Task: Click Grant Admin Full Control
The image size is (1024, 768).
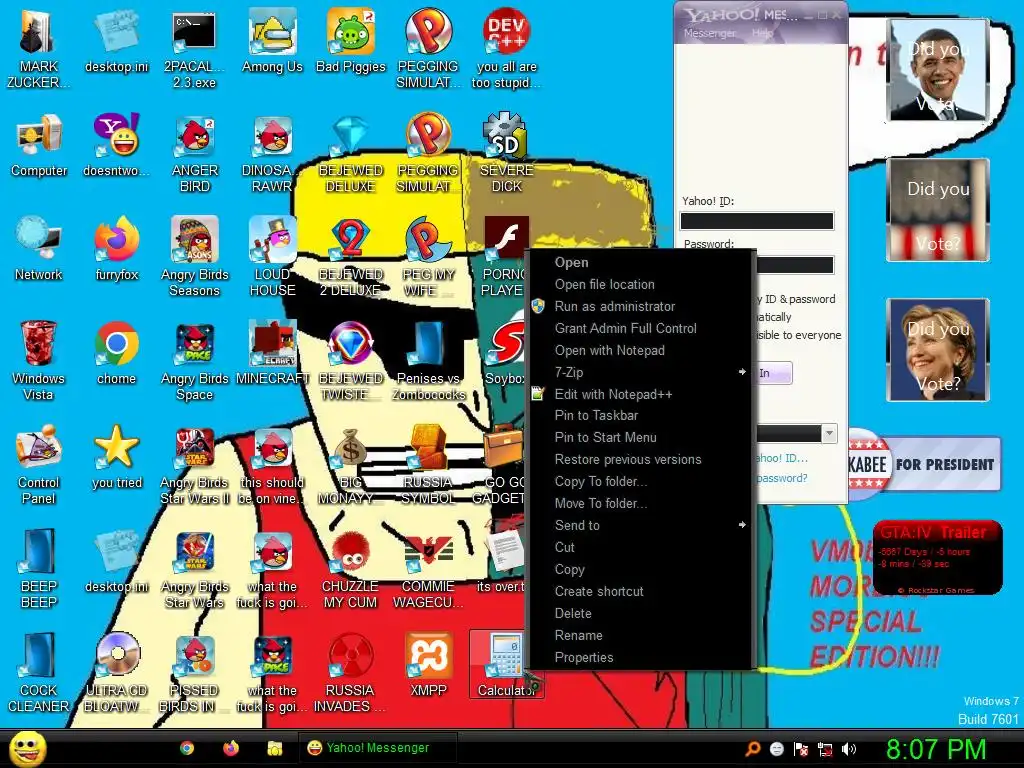Action: 626,328
